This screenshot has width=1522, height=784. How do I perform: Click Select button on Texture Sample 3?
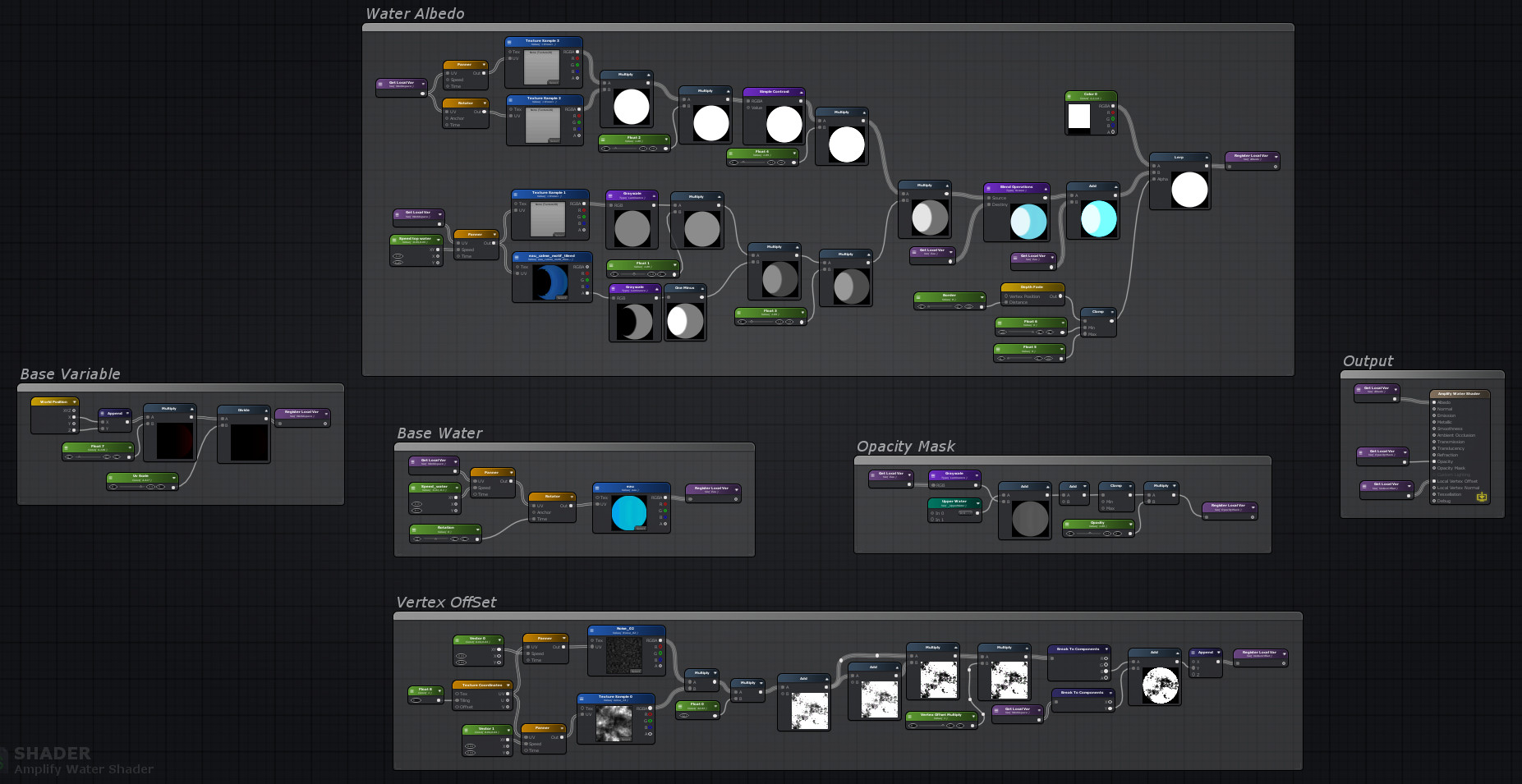click(x=554, y=82)
